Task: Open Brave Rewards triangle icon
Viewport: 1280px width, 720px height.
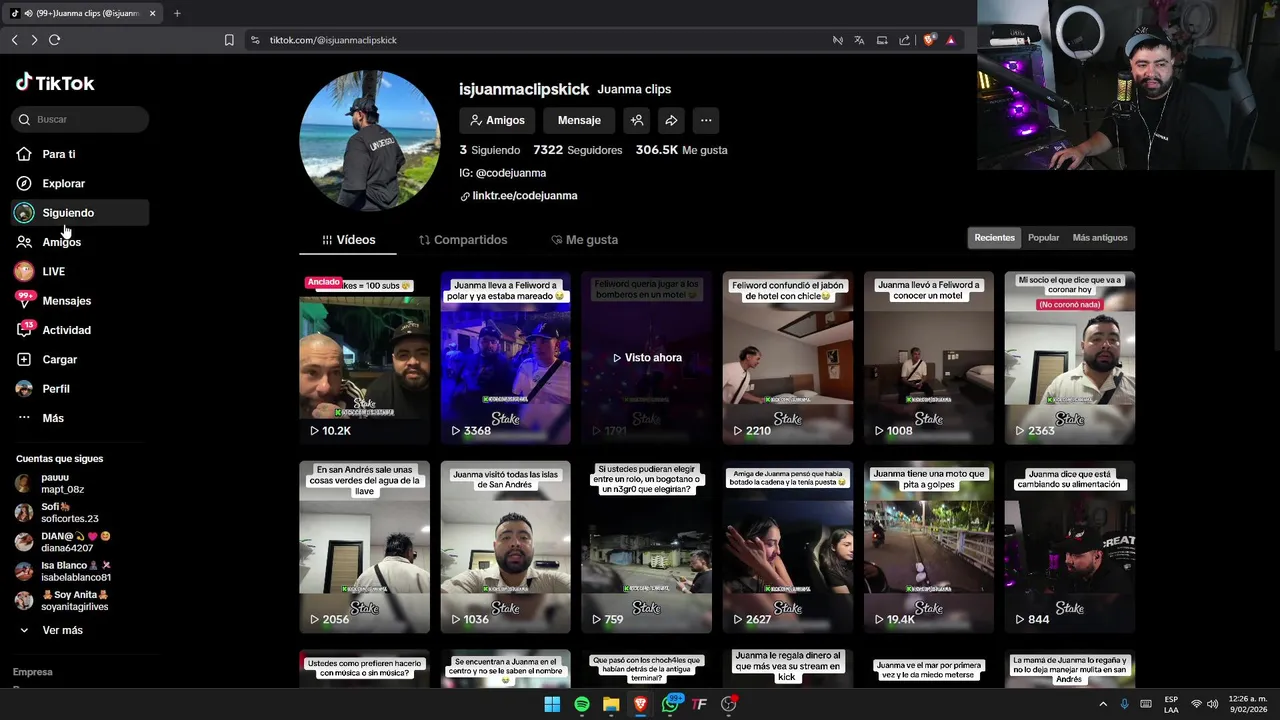Action: click(x=951, y=40)
